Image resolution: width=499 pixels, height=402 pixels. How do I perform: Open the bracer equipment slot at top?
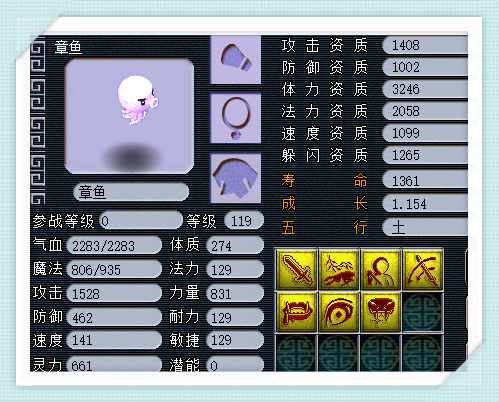click(x=236, y=59)
